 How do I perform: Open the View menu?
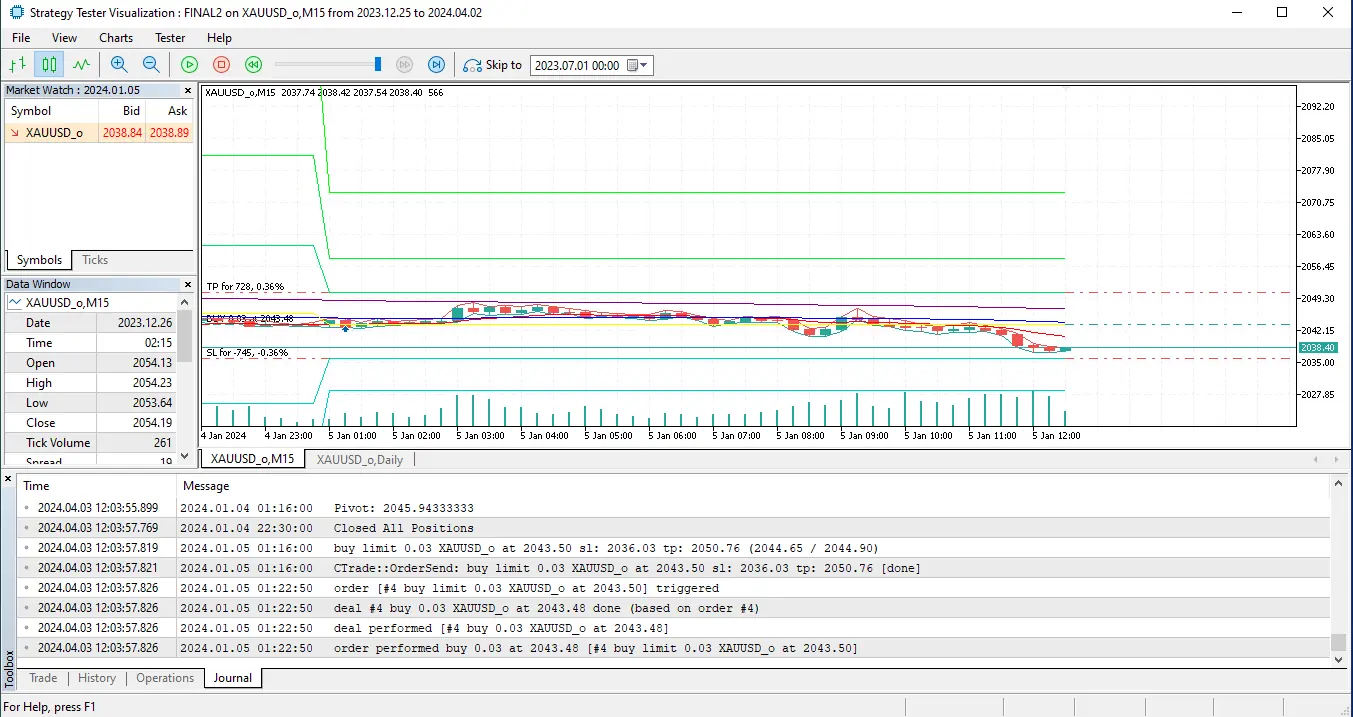tap(64, 38)
